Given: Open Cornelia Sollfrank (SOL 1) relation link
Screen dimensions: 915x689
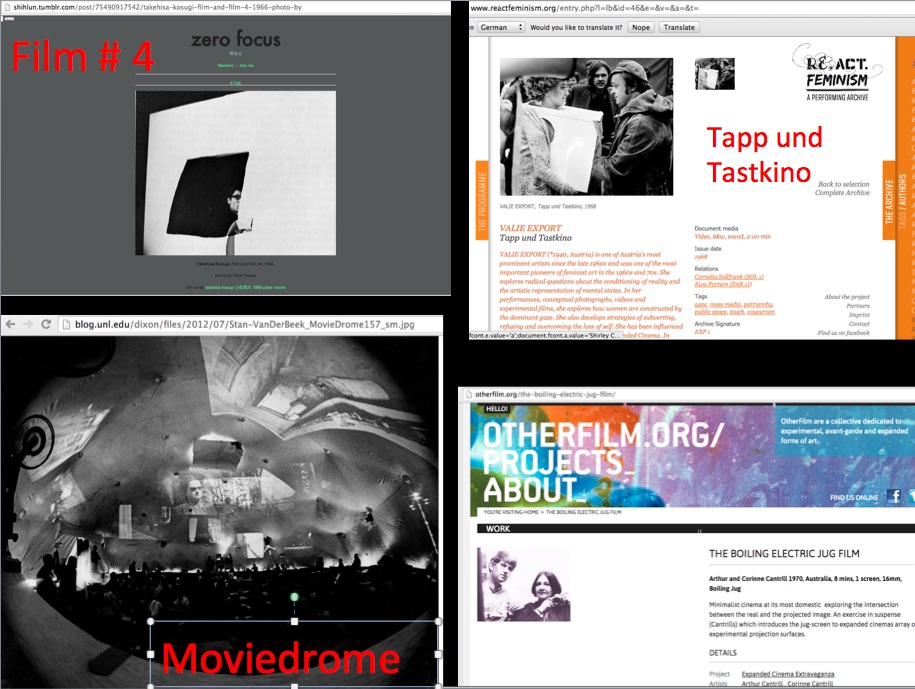Looking at the screenshot, I should pyautogui.click(x=729, y=277).
